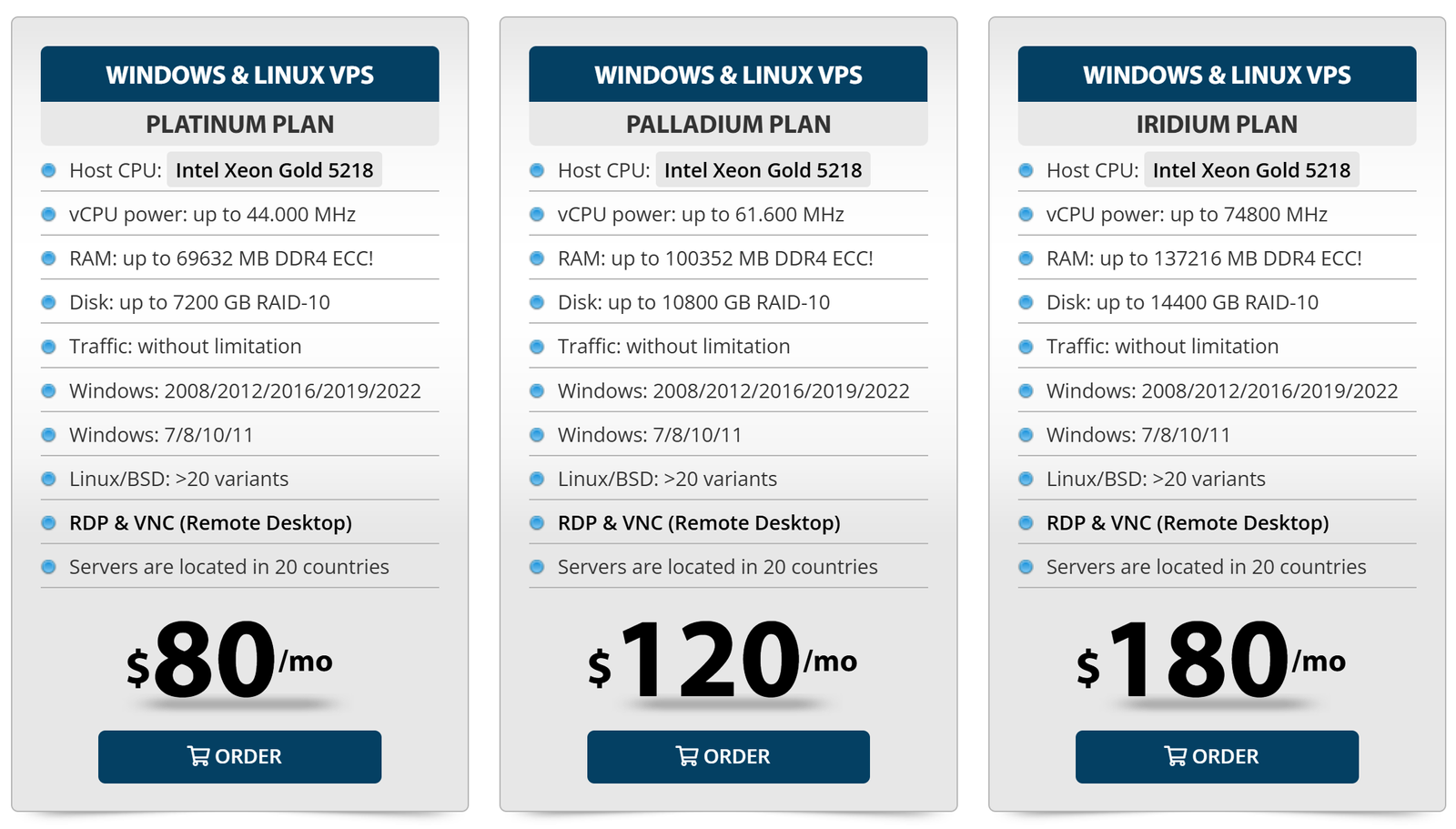Click the cart icon on Platinum ORDER button
1456x829 pixels.
coord(198,756)
